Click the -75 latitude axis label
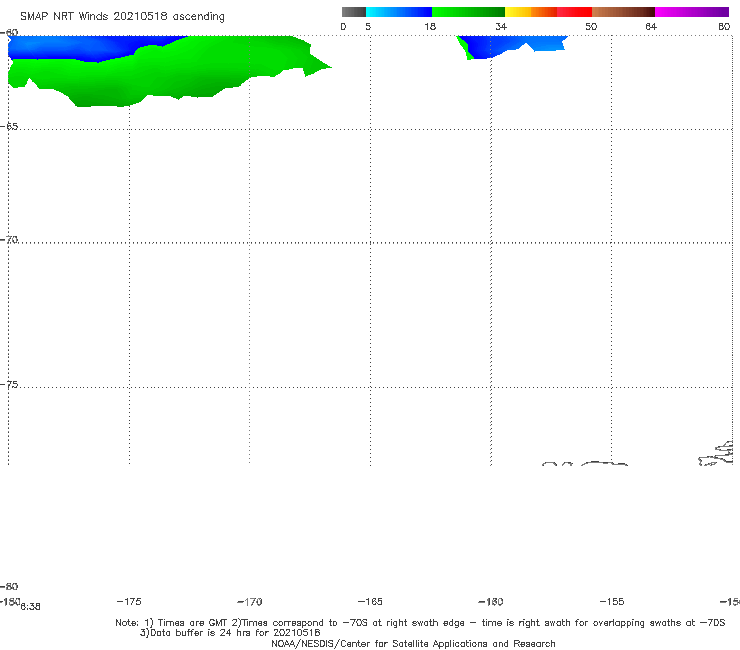 point(9,385)
